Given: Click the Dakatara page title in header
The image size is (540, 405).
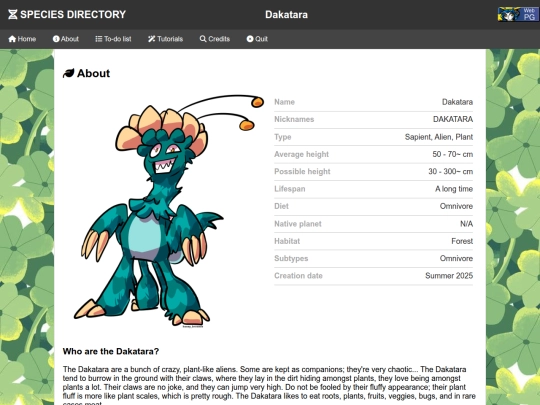Looking at the screenshot, I should pos(286,15).
